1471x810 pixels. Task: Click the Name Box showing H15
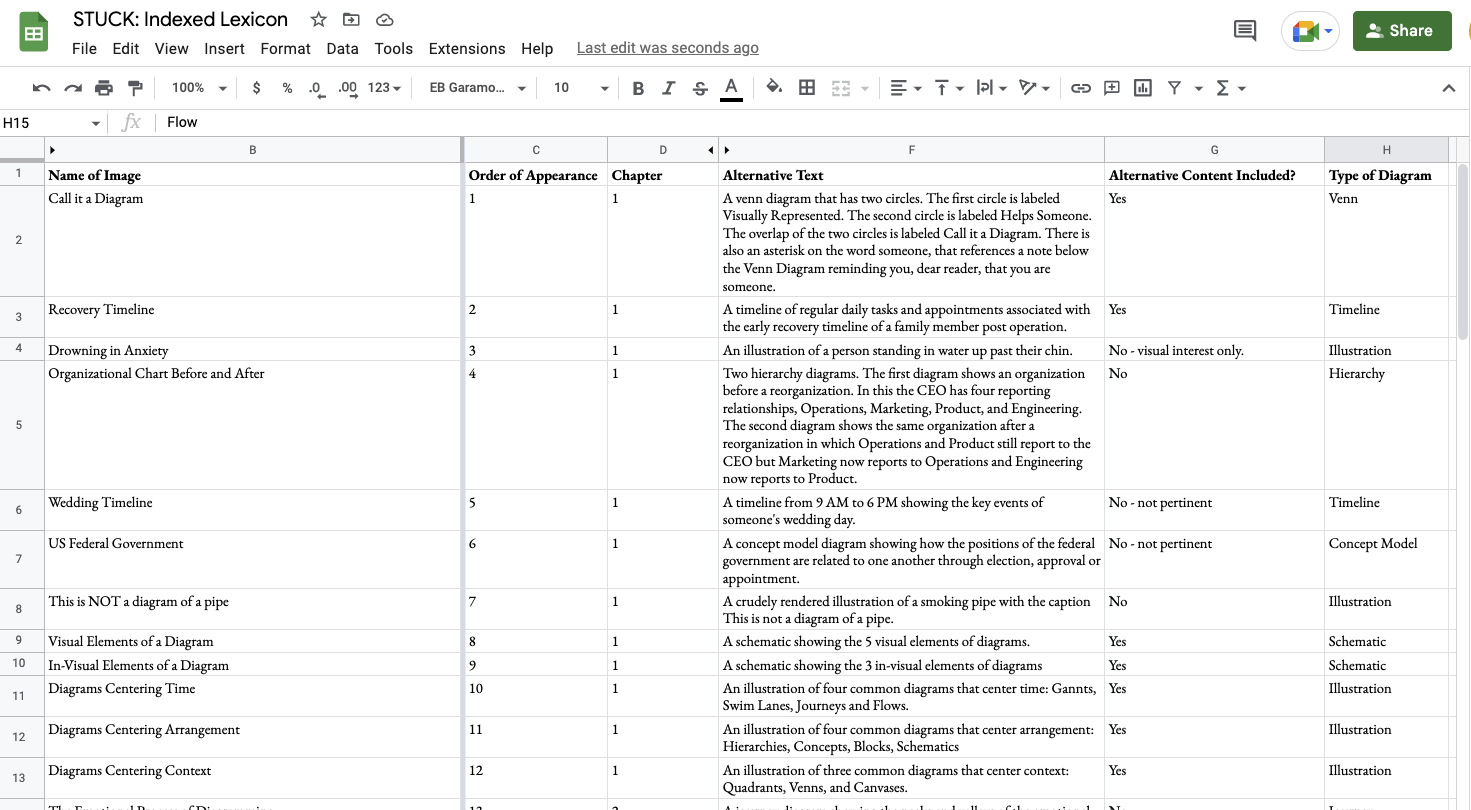45,122
